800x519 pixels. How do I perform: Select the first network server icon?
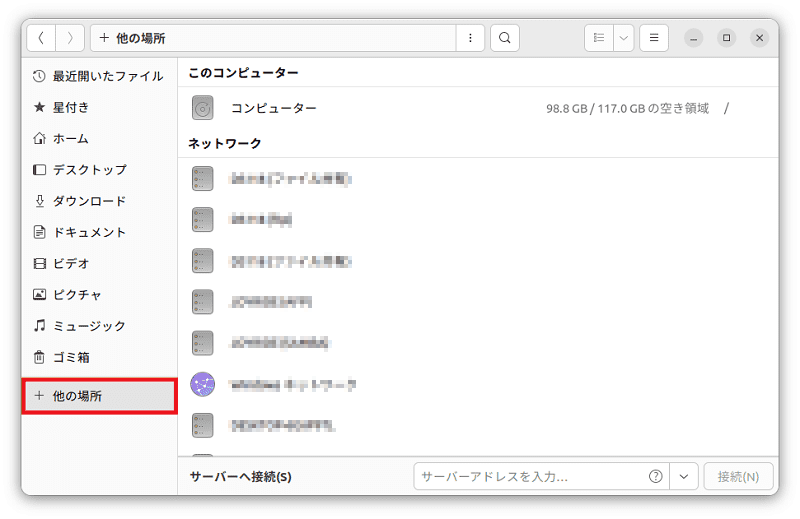[x=203, y=179]
